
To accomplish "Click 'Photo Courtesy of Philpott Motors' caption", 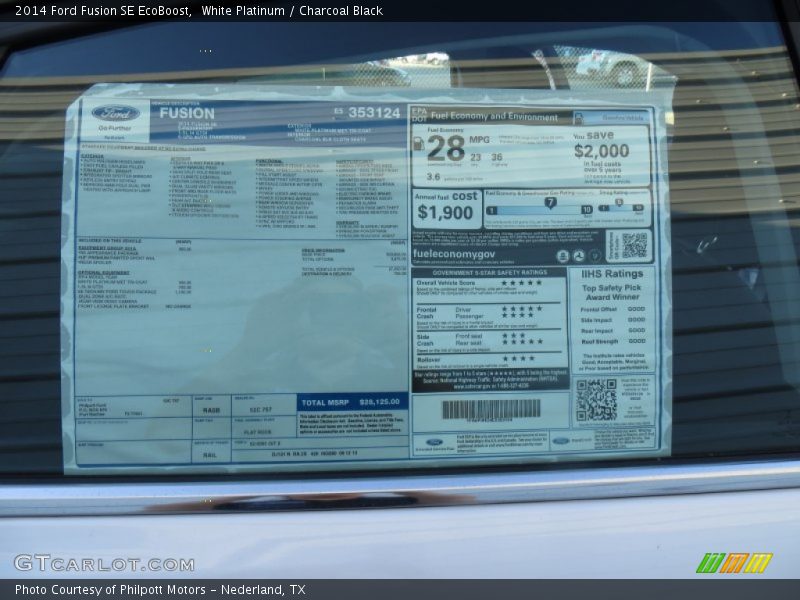I will pyautogui.click(x=110, y=590).
